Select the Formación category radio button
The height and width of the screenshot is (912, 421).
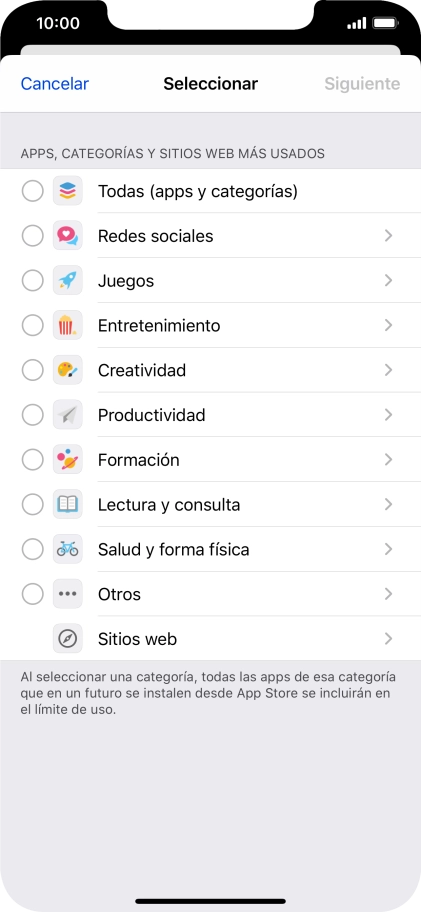click(33, 459)
